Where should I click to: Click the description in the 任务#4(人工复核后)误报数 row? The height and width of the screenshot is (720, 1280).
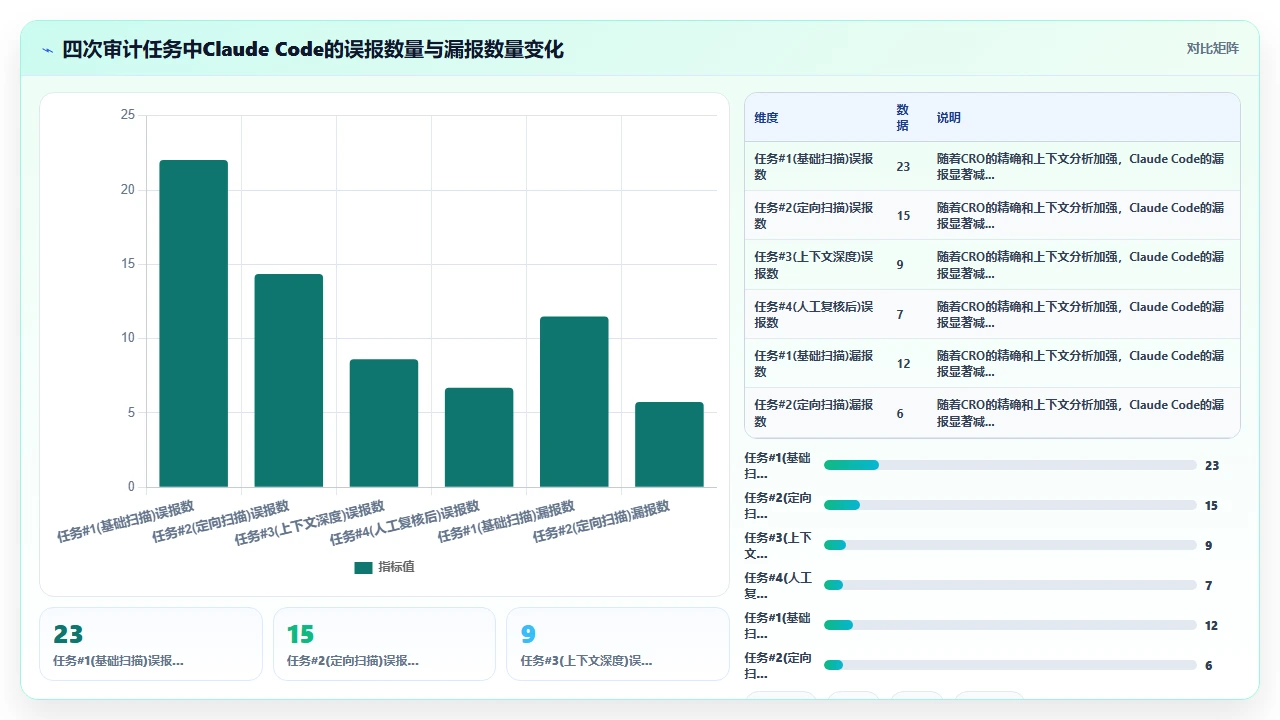(x=1081, y=314)
